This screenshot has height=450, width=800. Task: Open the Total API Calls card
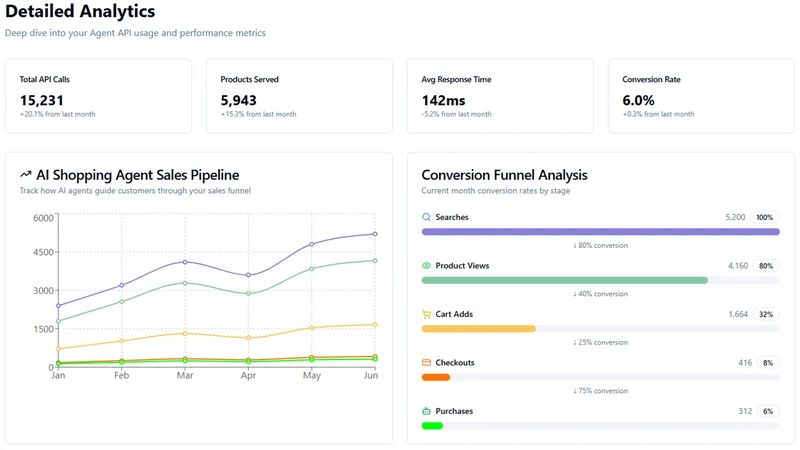98,96
